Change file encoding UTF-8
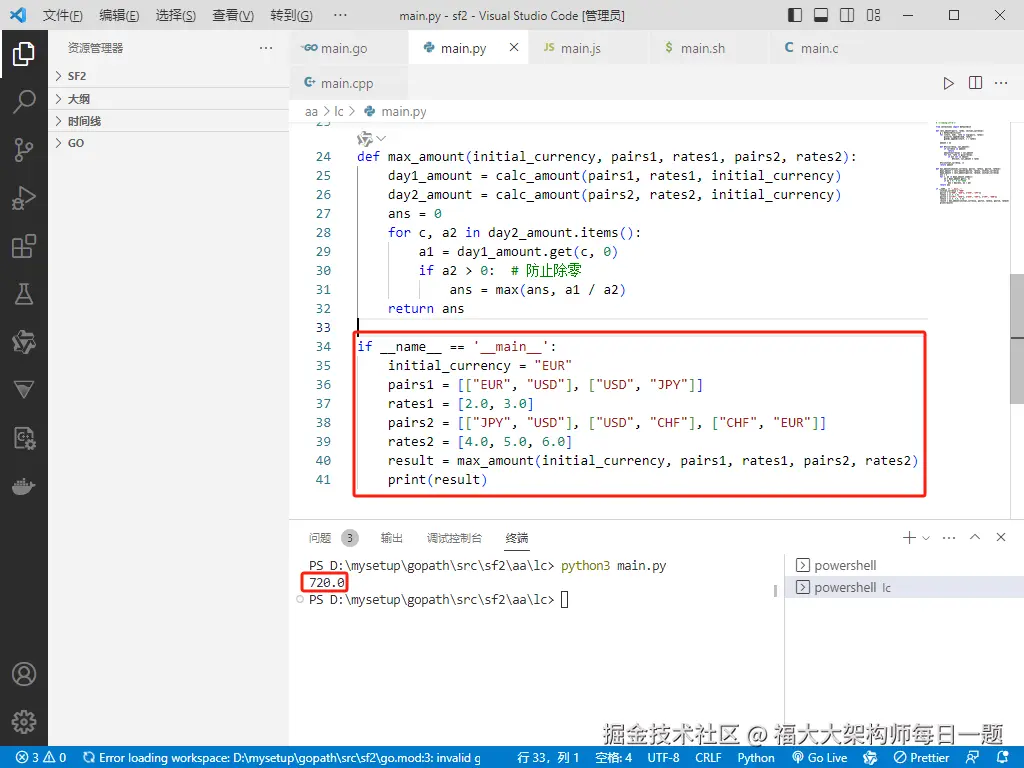The image size is (1024, 768). [x=663, y=758]
